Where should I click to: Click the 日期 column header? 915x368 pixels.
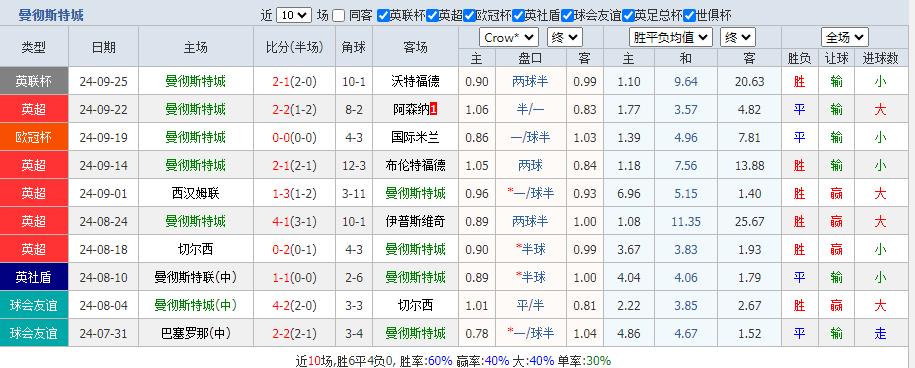(103, 47)
